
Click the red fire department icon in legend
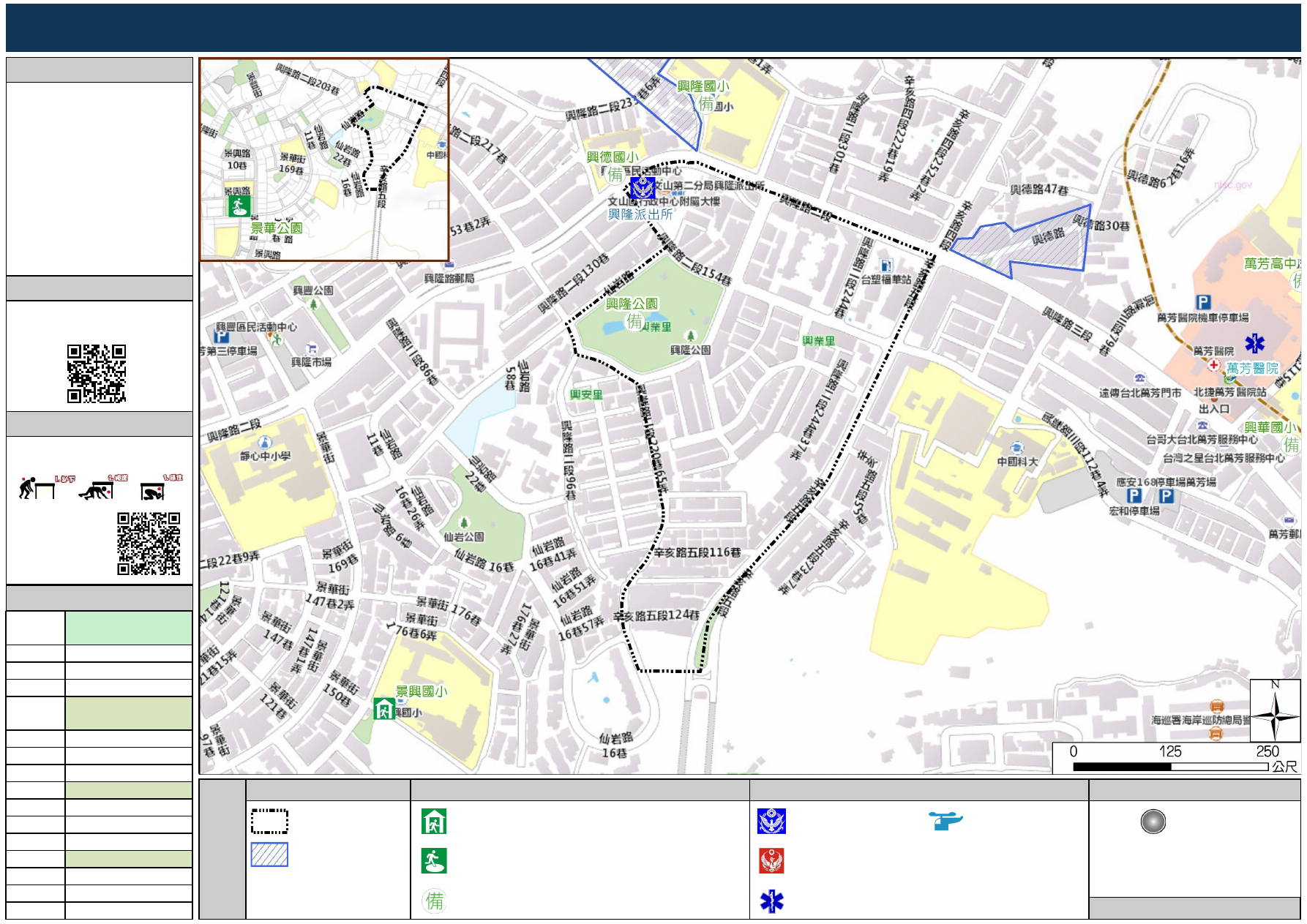pos(771,861)
